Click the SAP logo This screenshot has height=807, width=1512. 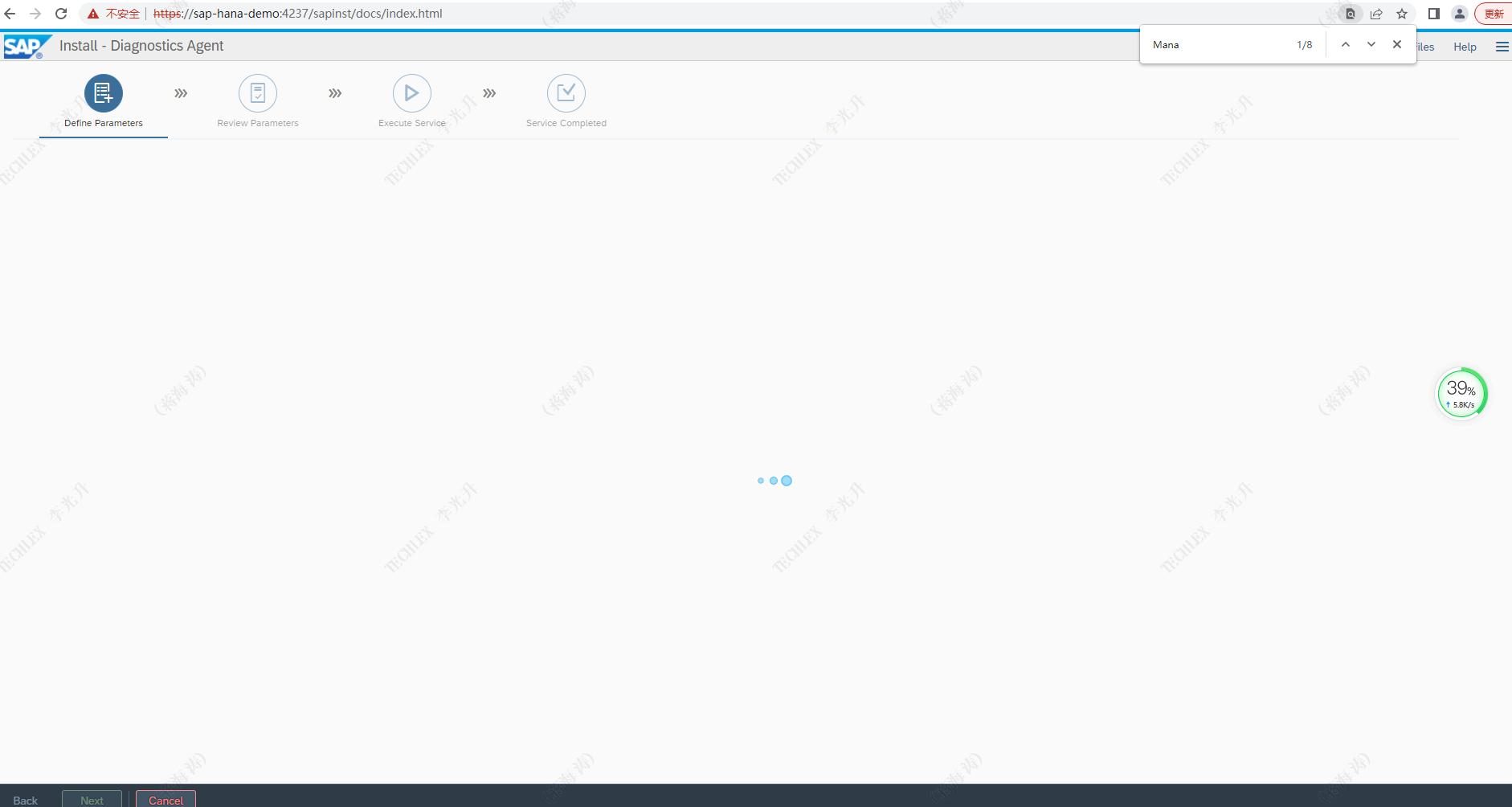click(27, 47)
